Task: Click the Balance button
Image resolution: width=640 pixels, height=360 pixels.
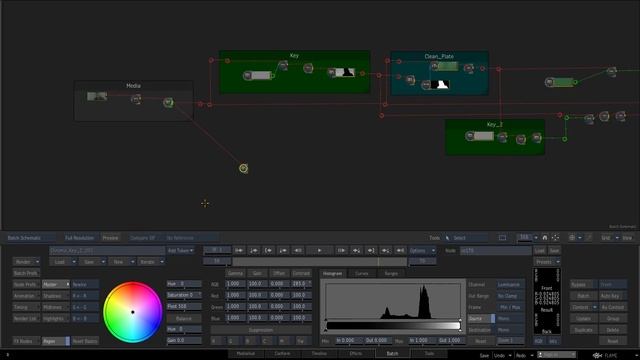Action: point(184,318)
